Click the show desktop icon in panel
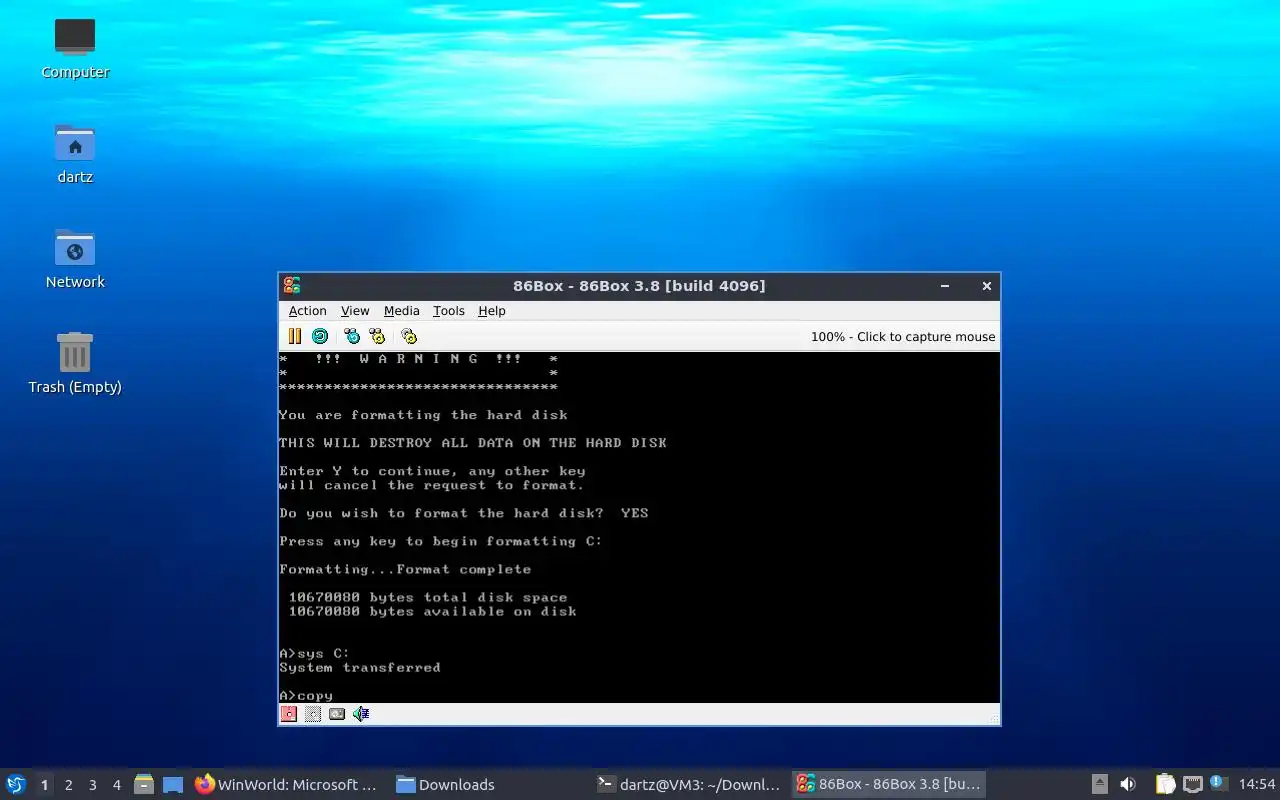 pos(173,785)
